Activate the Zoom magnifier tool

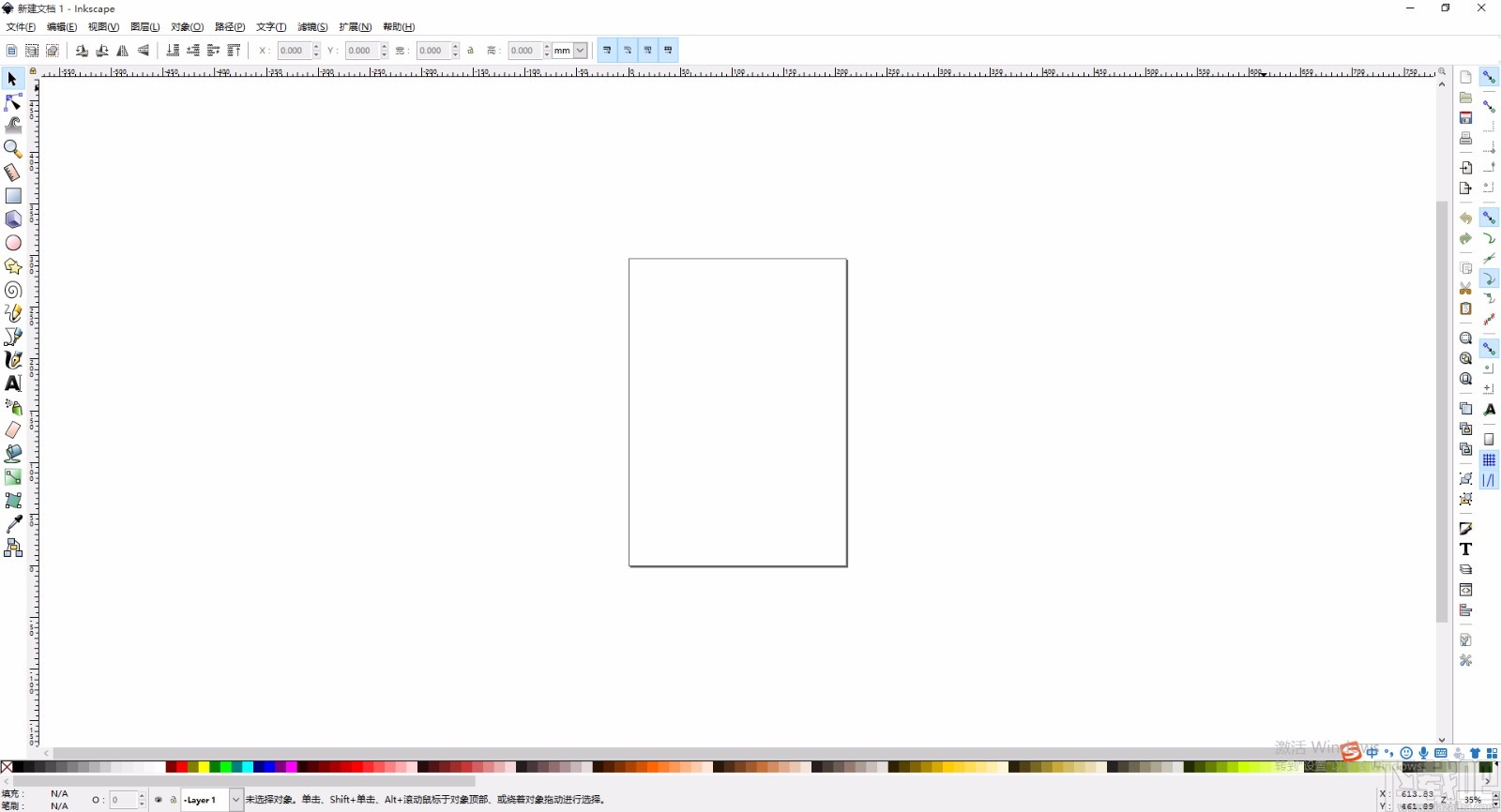click(13, 149)
